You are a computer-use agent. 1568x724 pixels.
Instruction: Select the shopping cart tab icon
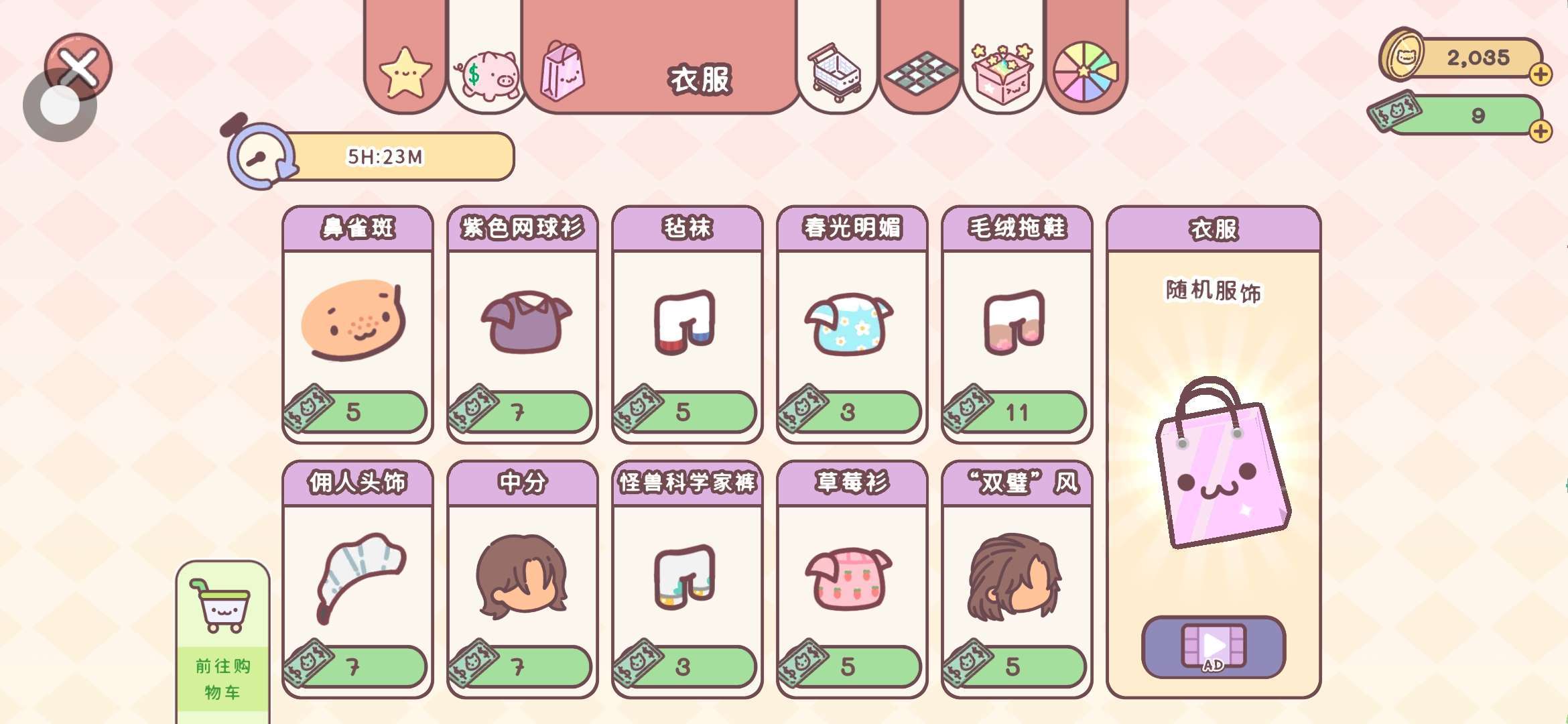tap(836, 71)
